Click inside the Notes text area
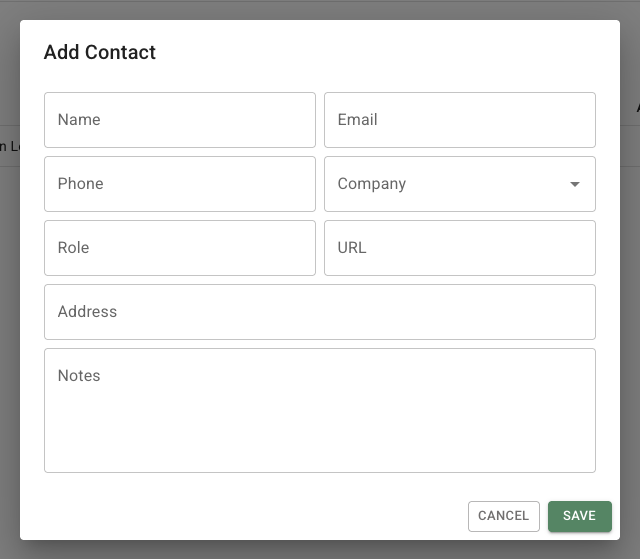 [x=320, y=410]
